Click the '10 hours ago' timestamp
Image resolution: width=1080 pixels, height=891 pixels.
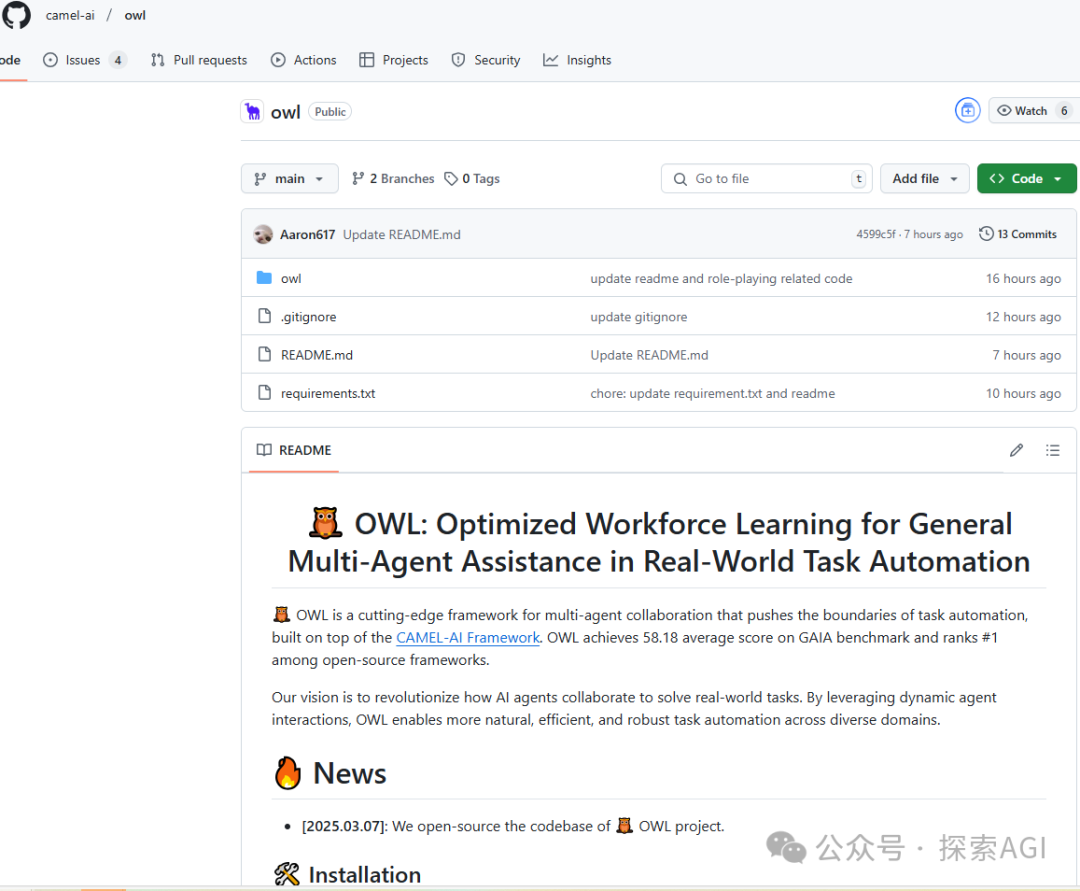pos(1023,393)
